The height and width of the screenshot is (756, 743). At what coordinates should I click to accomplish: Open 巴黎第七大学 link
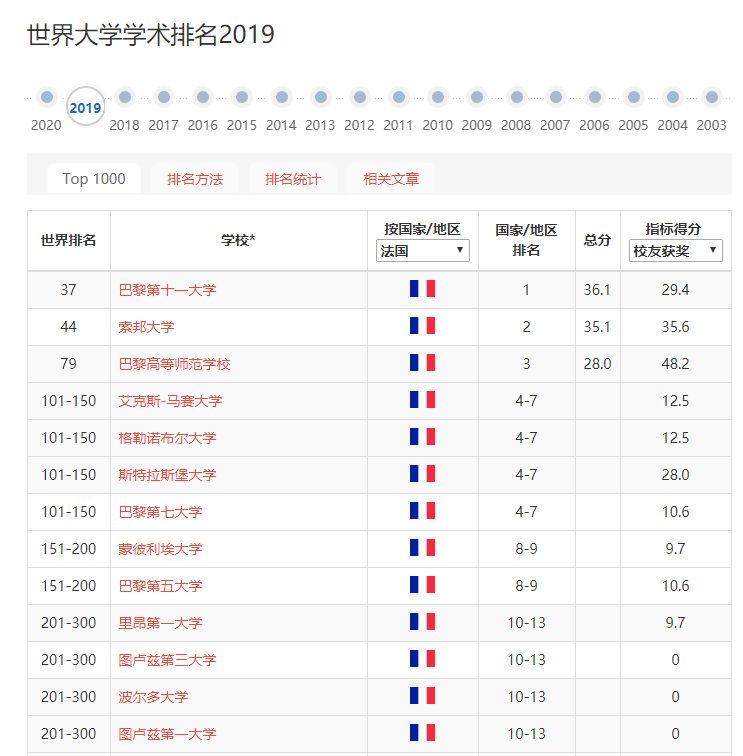(161, 512)
